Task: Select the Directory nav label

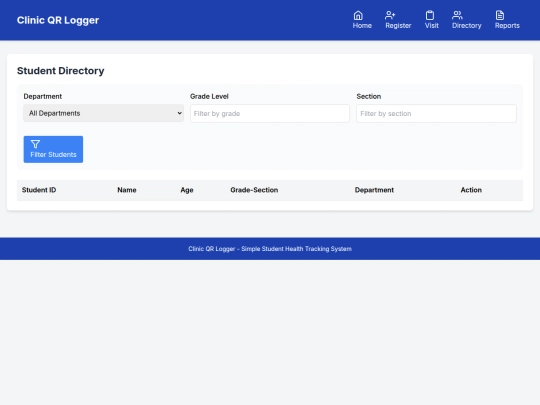Action: [467, 26]
